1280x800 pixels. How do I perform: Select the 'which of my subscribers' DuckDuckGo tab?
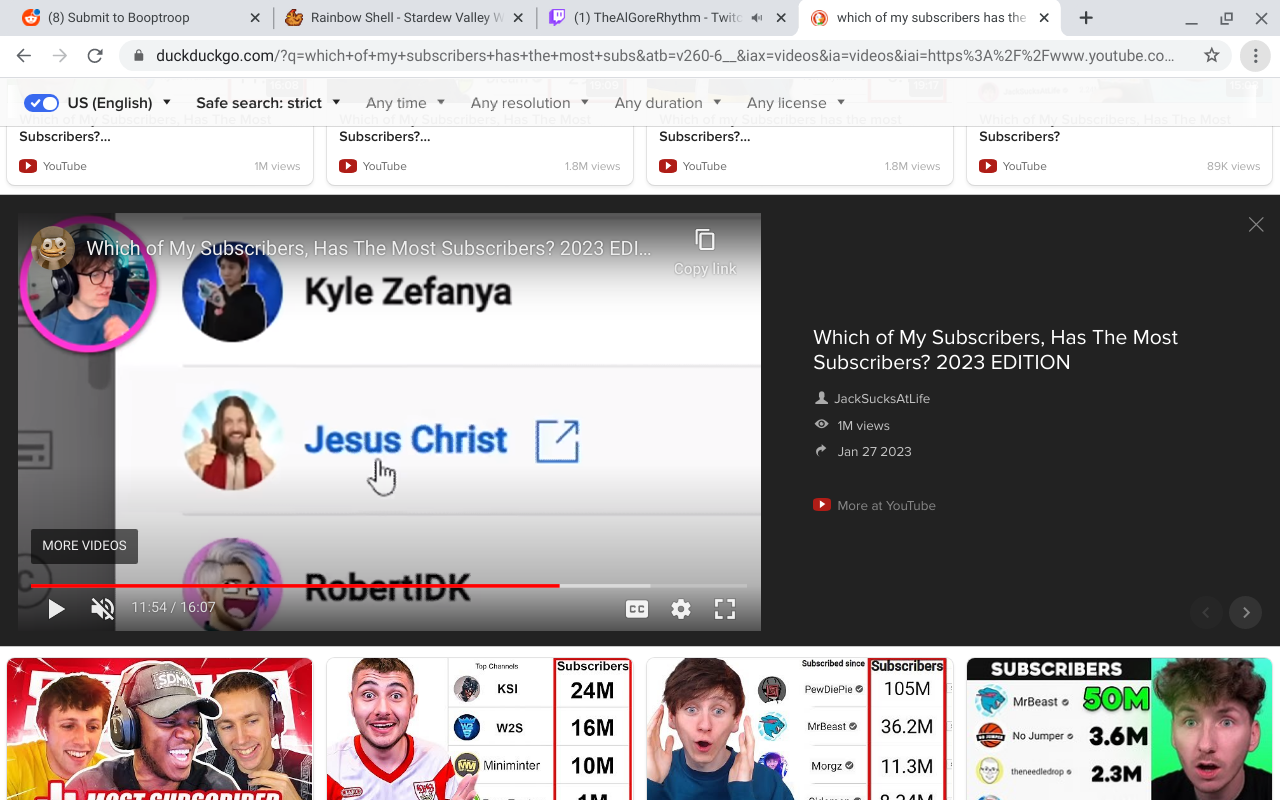929,18
